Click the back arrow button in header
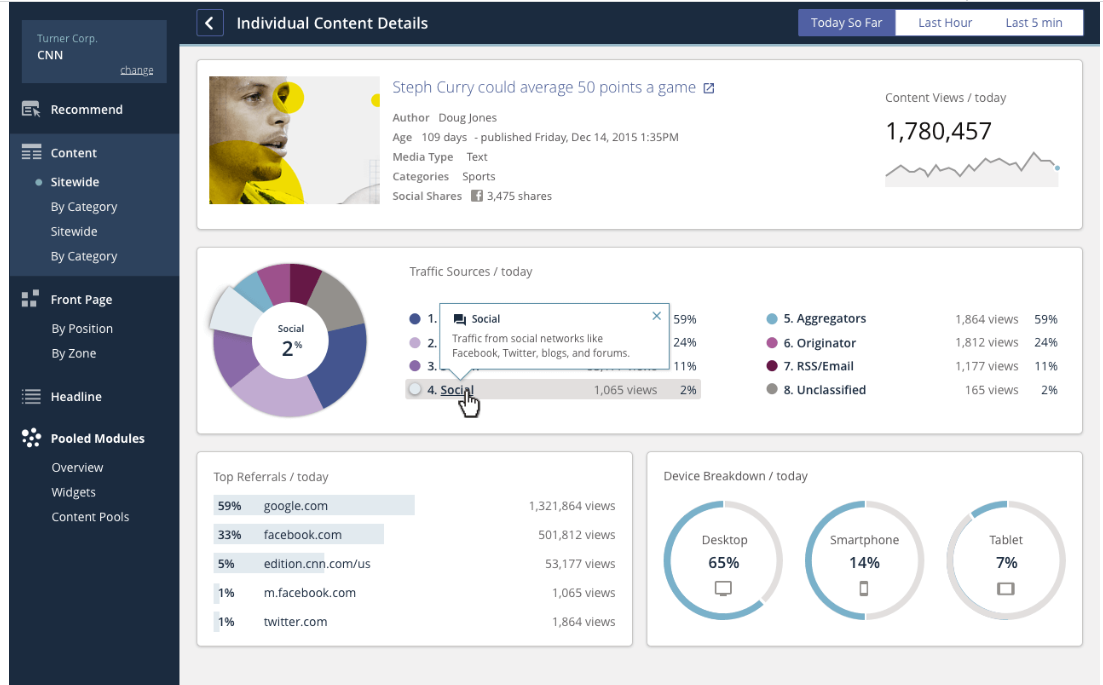 coord(210,23)
